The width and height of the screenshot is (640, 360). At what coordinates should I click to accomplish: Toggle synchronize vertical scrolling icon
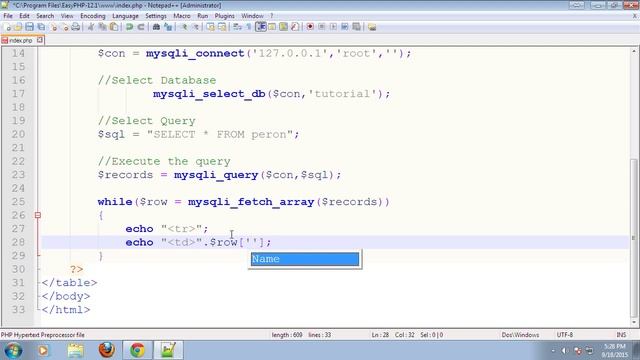pyautogui.click(x=211, y=27)
